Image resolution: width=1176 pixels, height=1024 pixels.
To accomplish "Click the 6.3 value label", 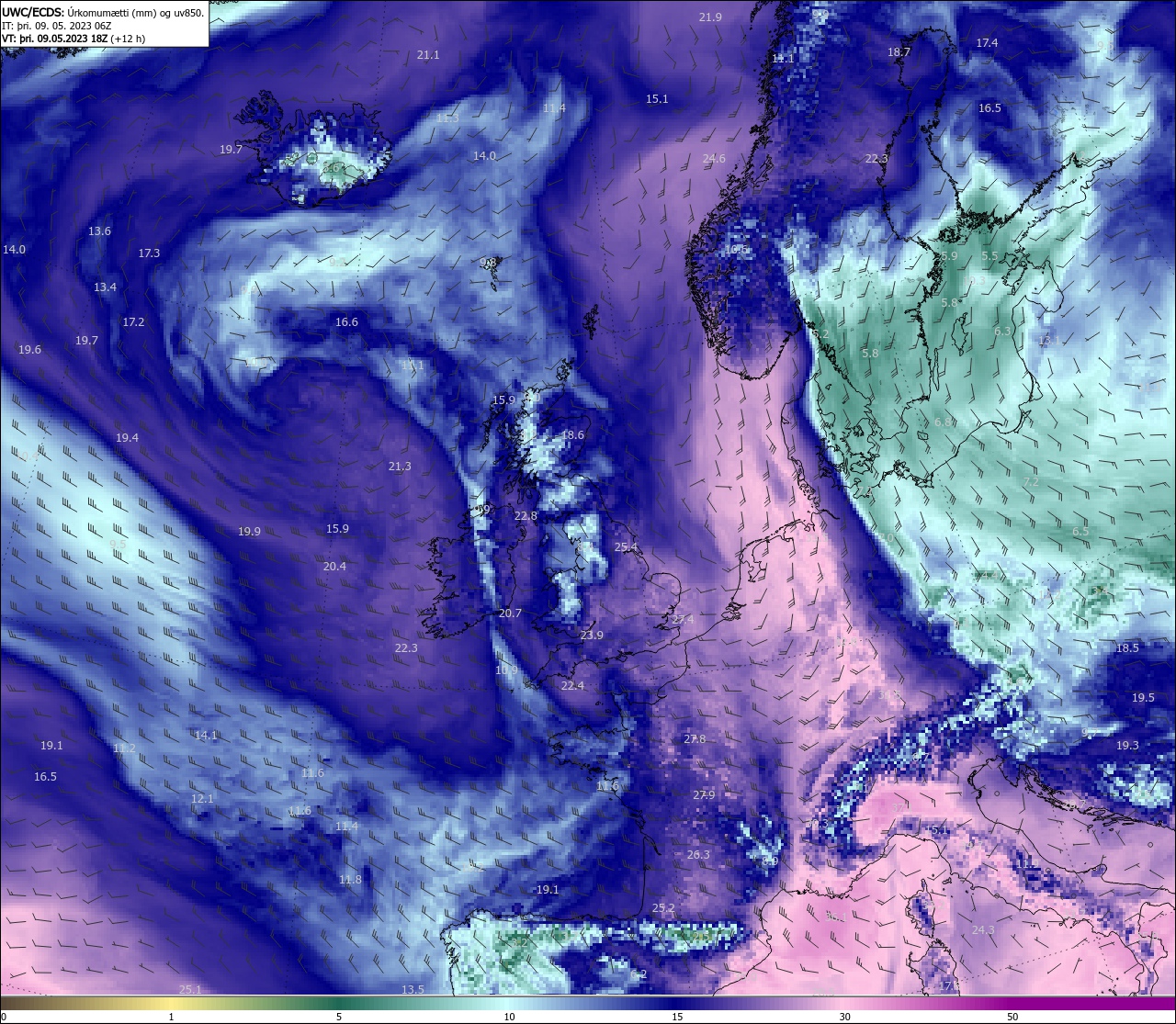I will [x=1002, y=332].
